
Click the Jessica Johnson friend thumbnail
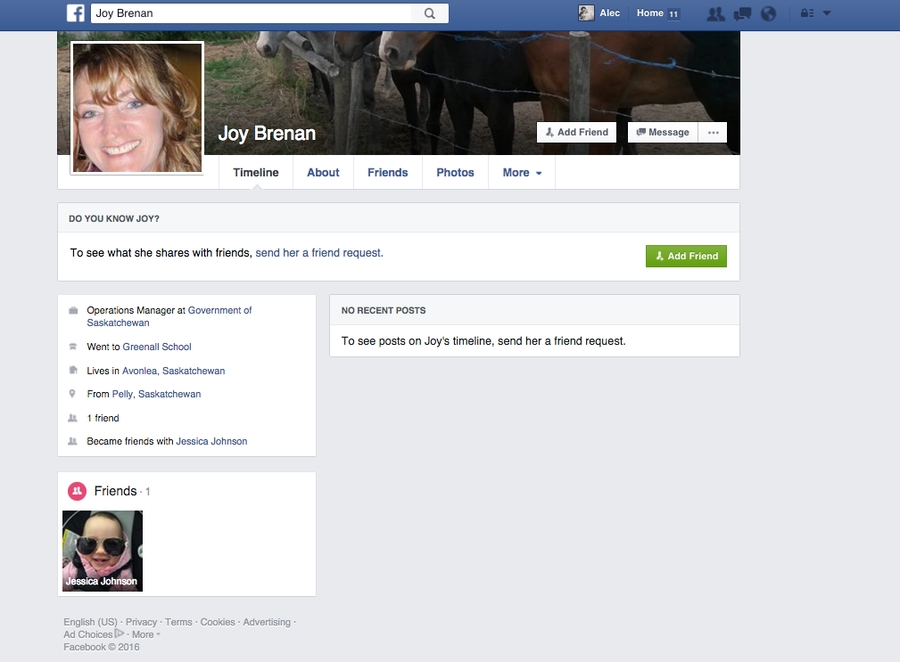[103, 550]
